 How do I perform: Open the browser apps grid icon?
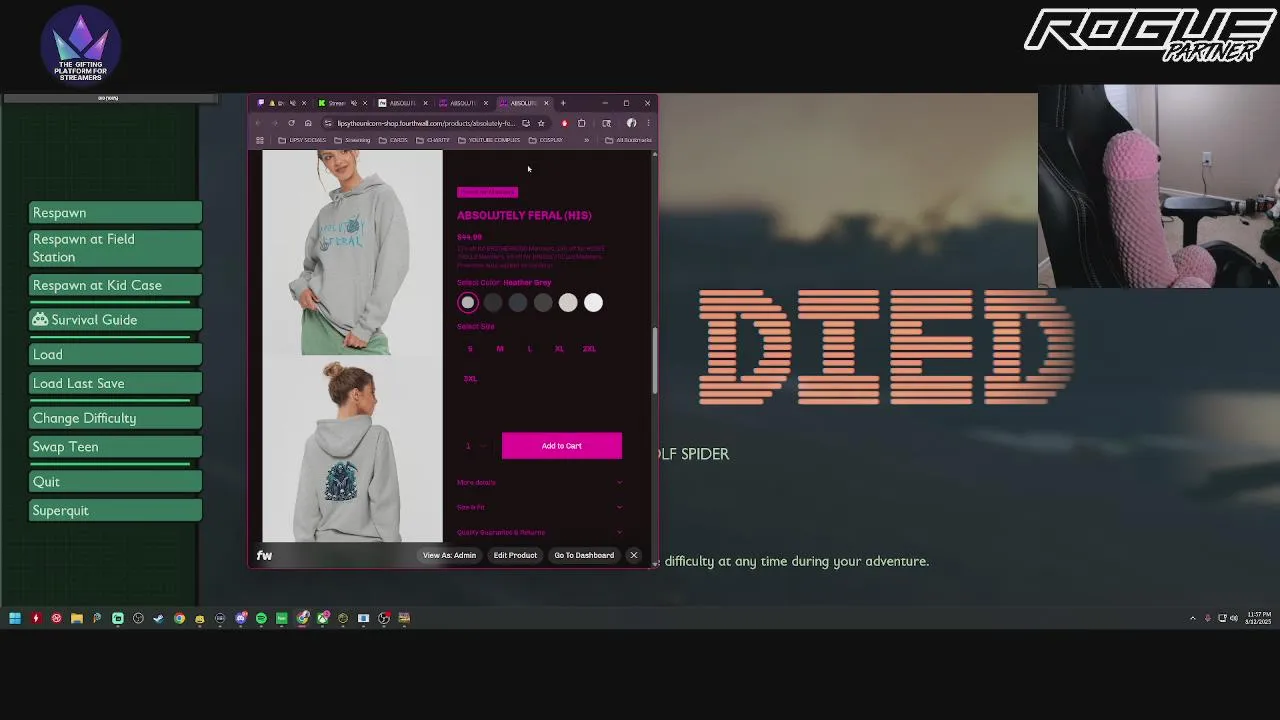click(x=260, y=140)
